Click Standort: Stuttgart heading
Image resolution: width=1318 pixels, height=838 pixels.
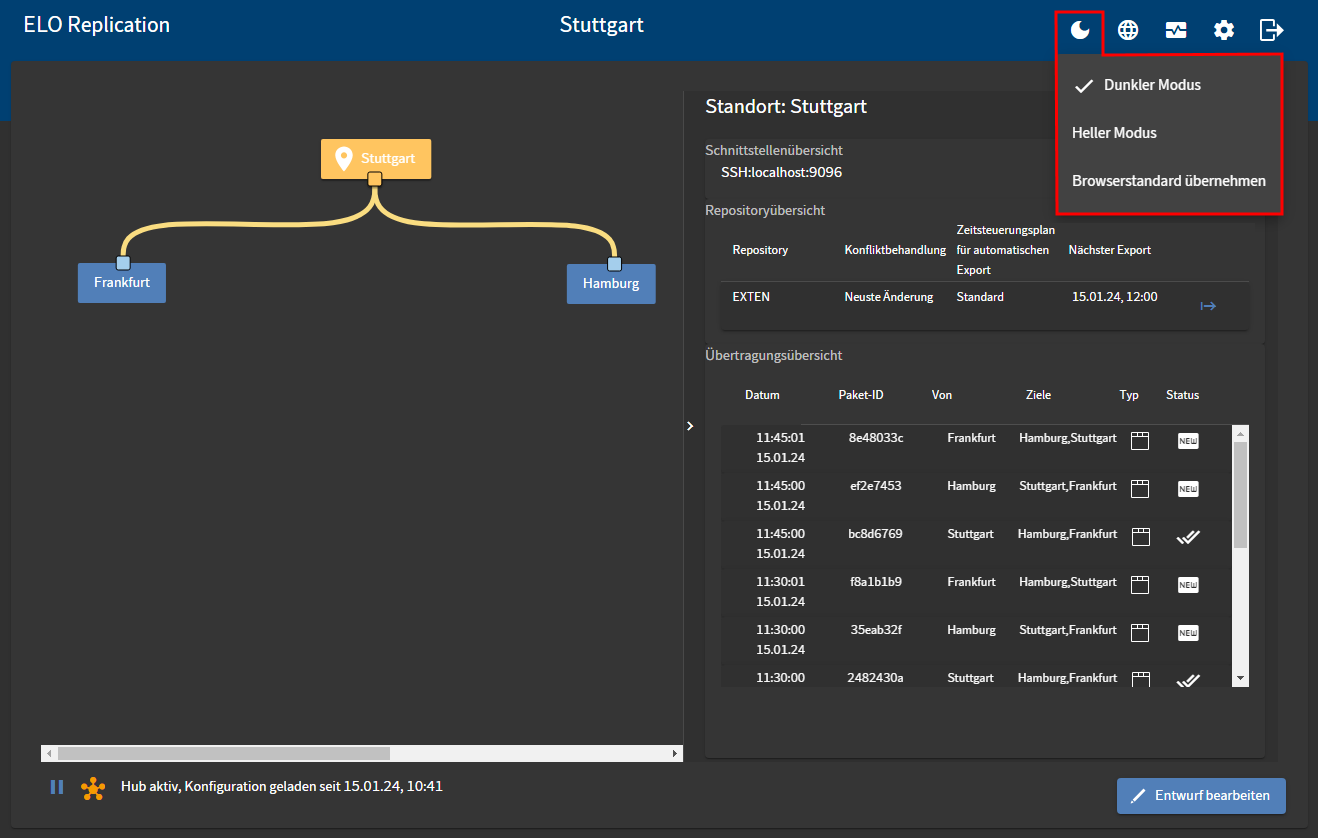pyautogui.click(x=786, y=107)
